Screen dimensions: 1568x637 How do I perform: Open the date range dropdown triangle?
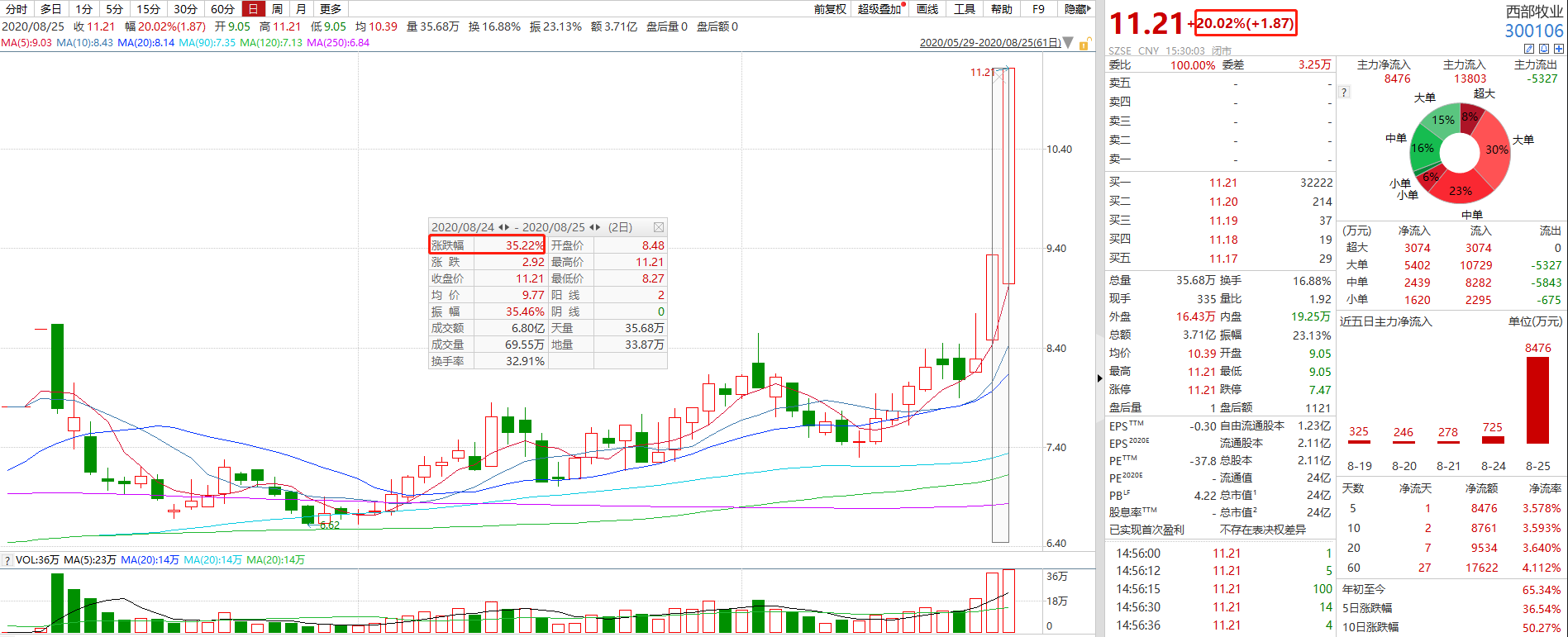(1068, 43)
